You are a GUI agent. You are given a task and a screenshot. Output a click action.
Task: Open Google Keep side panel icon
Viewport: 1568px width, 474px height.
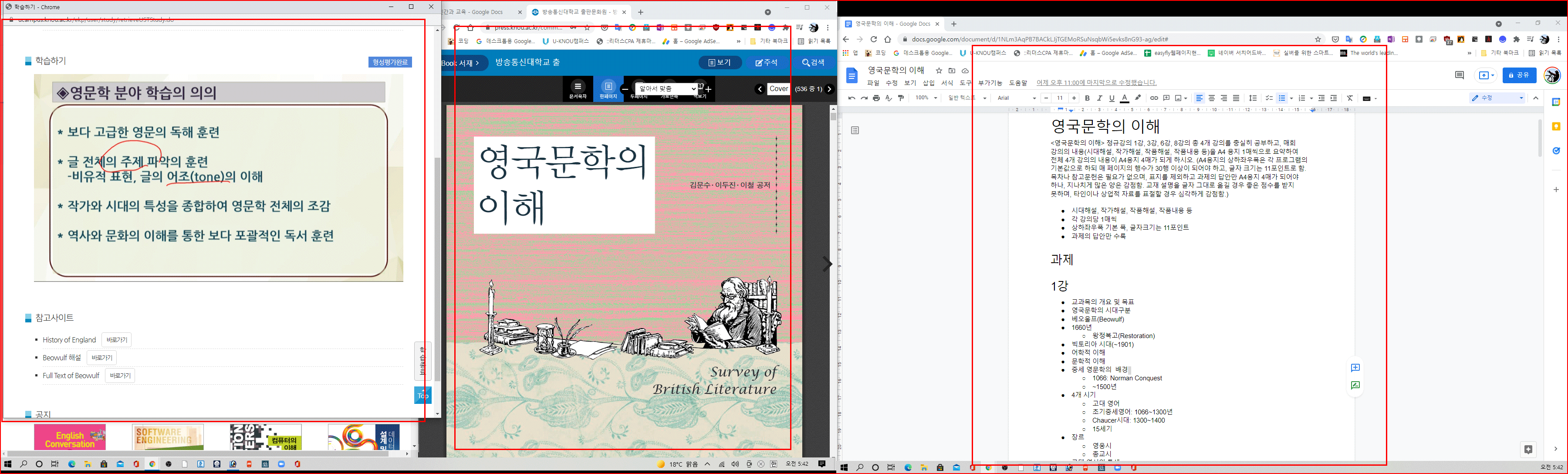[x=1556, y=127]
